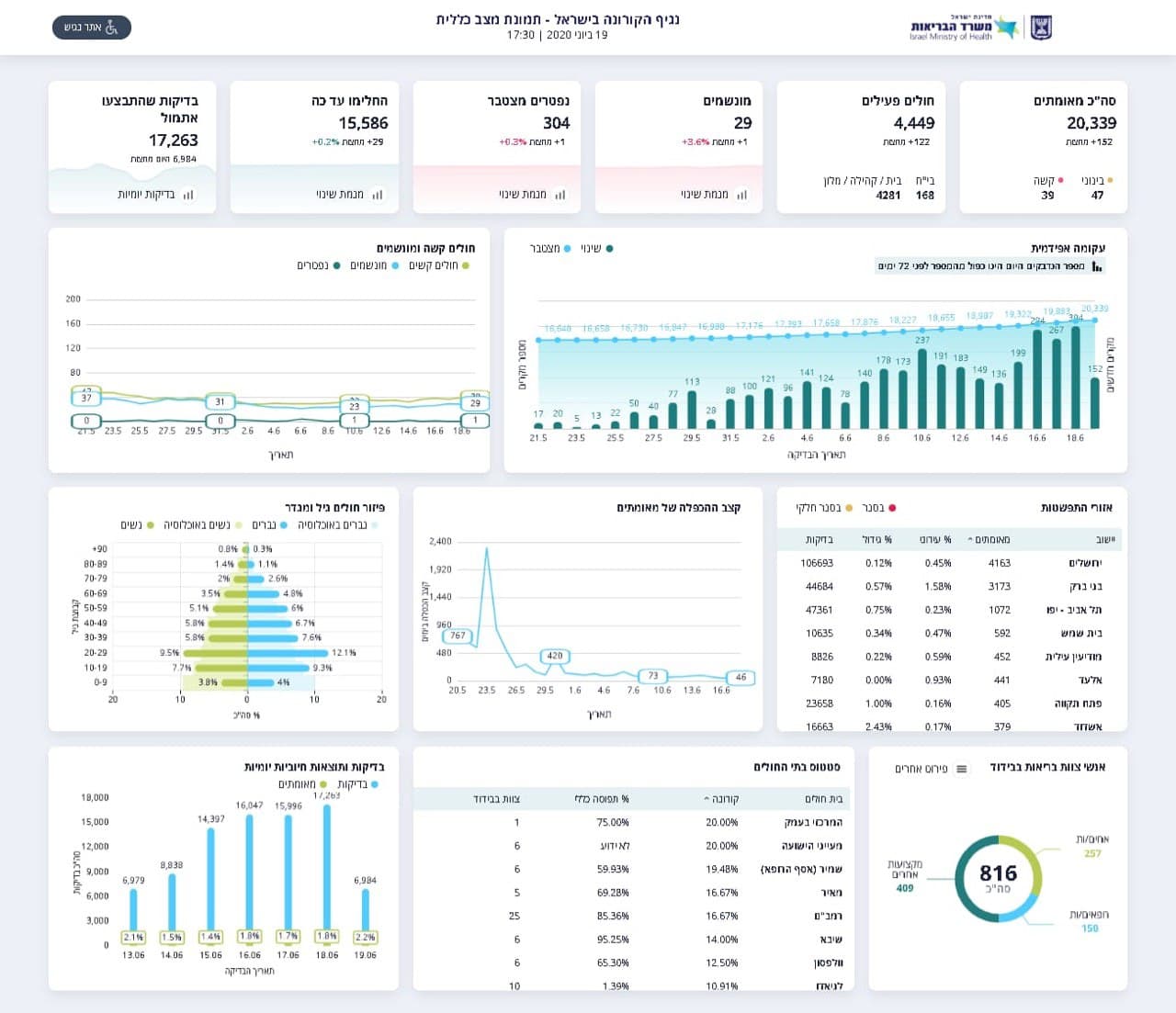The image size is (1176, 1013).
Task: Sort spread areas table by מאומתים column
Action: click(x=989, y=540)
